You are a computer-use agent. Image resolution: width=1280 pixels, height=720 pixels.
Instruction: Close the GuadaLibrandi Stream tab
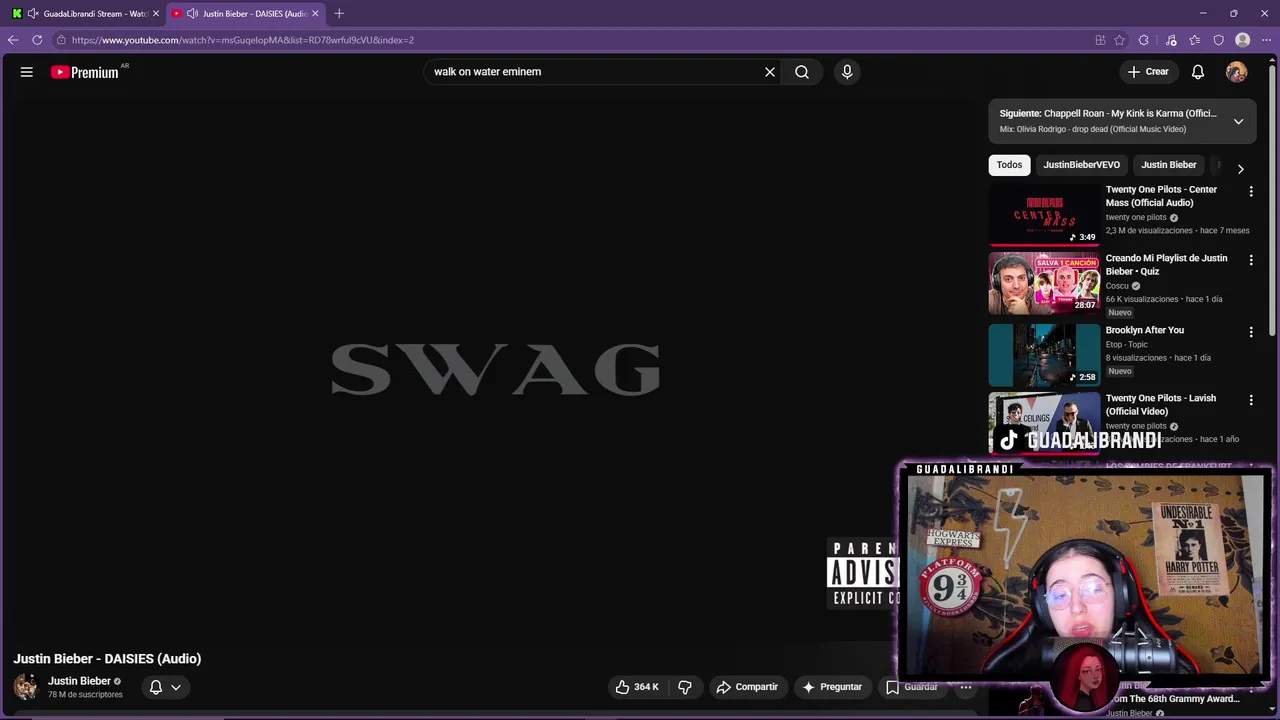point(156,13)
